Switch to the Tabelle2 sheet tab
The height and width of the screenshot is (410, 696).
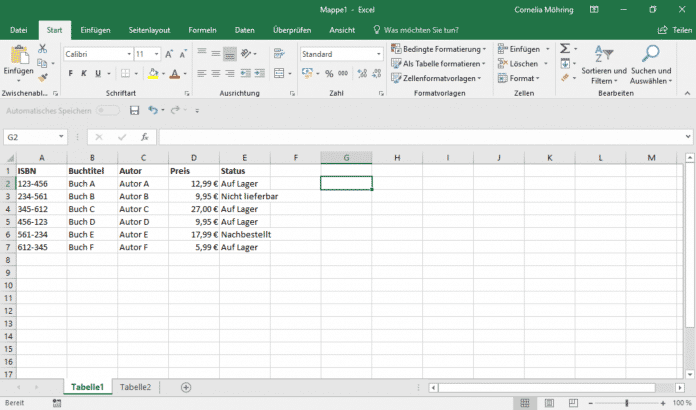coord(136,387)
